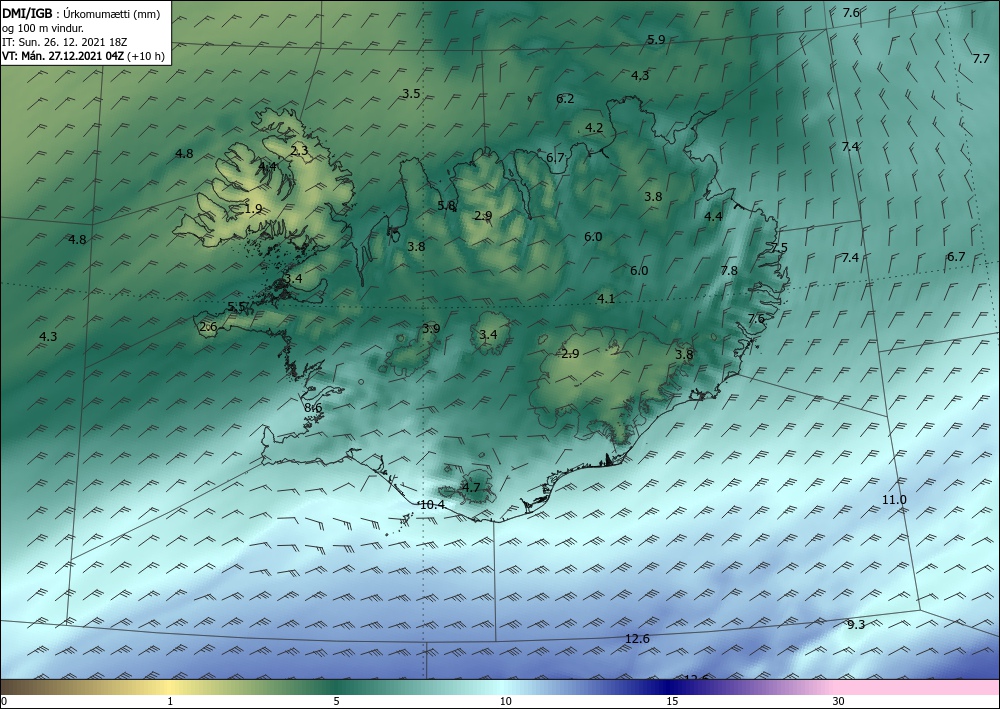The height and width of the screenshot is (709, 1000).
Task: Click the legend line 'og 100 m vindur.'
Action: coord(43,28)
